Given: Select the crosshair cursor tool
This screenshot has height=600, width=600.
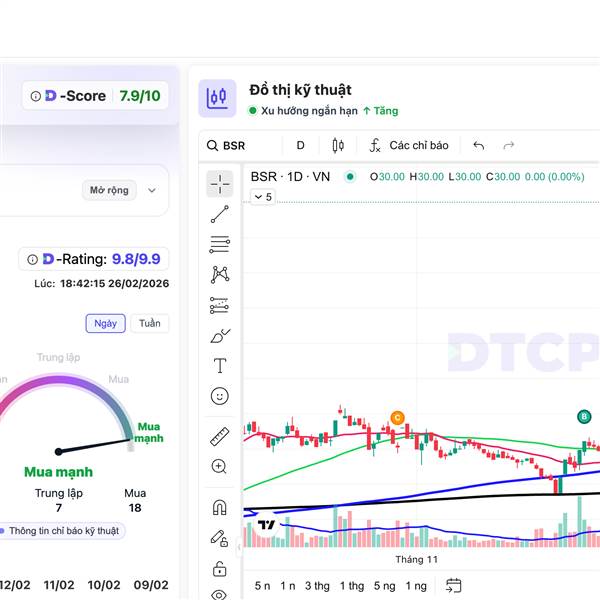Looking at the screenshot, I should (x=220, y=184).
